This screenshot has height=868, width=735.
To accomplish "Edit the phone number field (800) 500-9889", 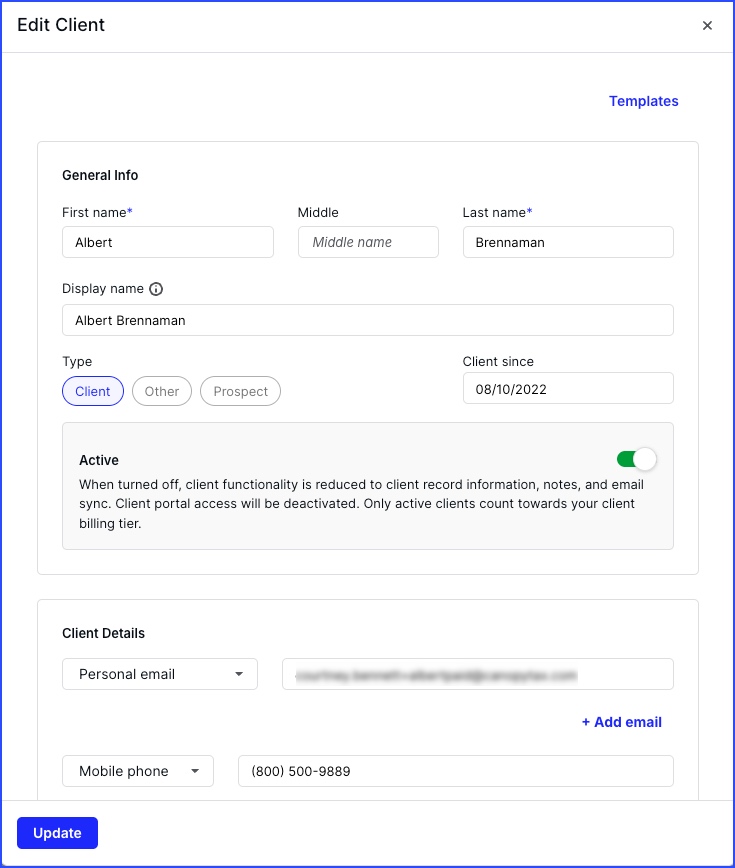I will pos(456,771).
